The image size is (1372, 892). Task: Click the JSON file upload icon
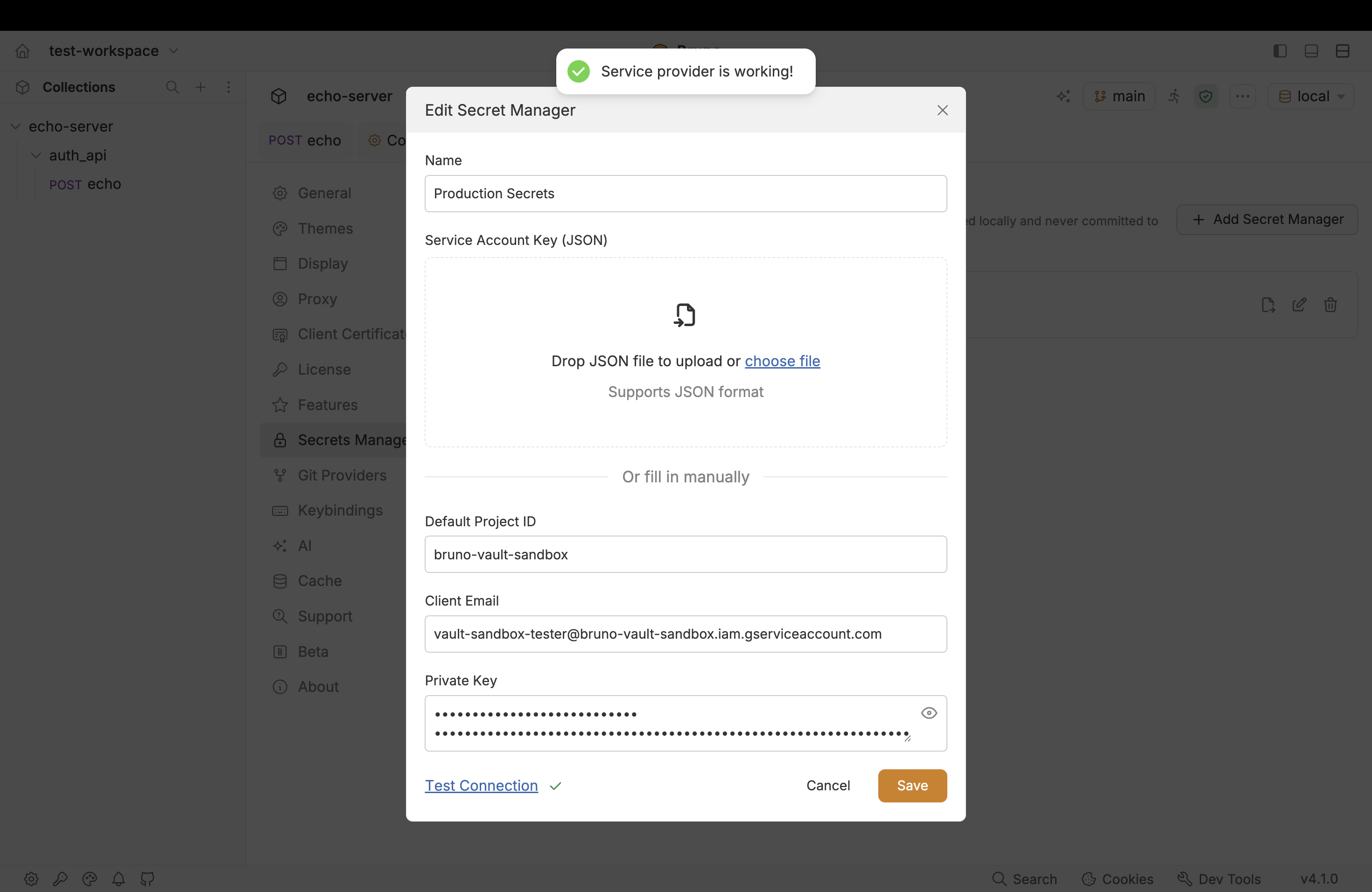click(x=685, y=314)
